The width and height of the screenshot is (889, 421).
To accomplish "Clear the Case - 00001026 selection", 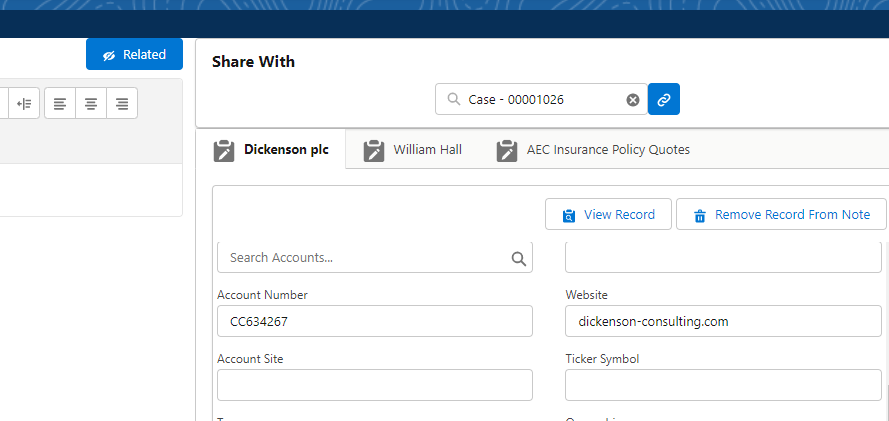I will (633, 100).
